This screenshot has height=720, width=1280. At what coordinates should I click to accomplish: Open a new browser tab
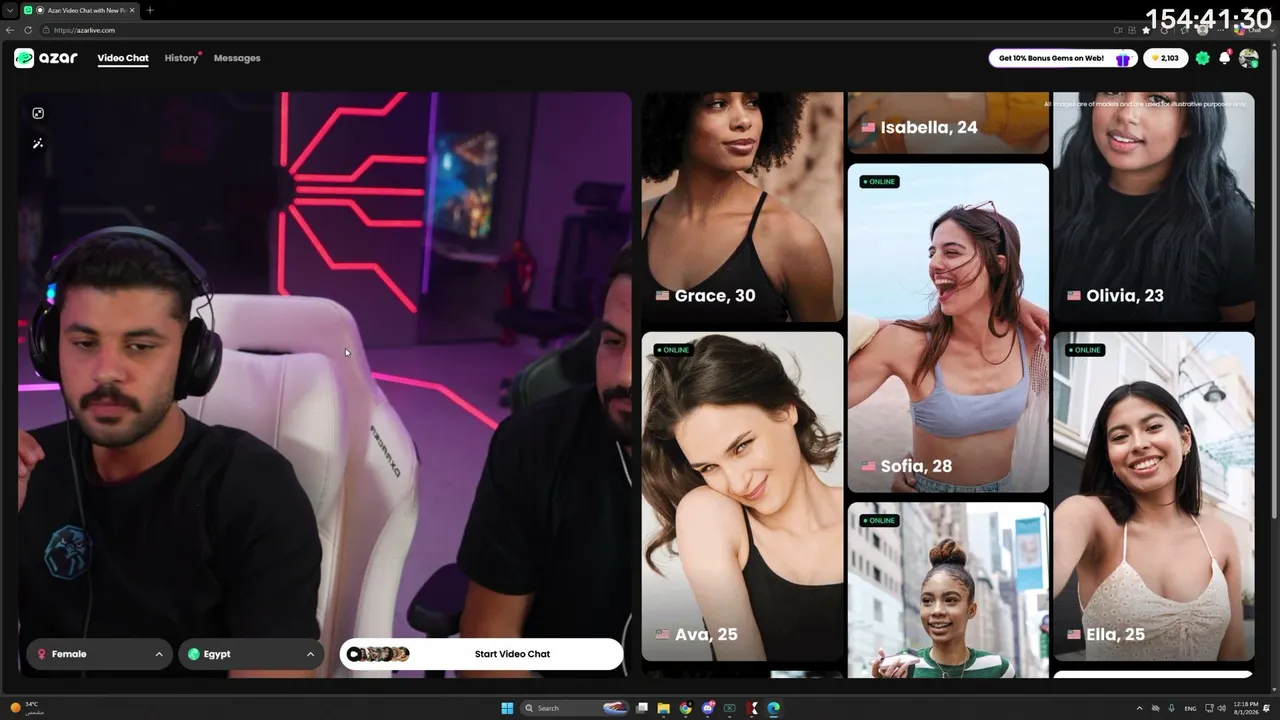[x=150, y=10]
